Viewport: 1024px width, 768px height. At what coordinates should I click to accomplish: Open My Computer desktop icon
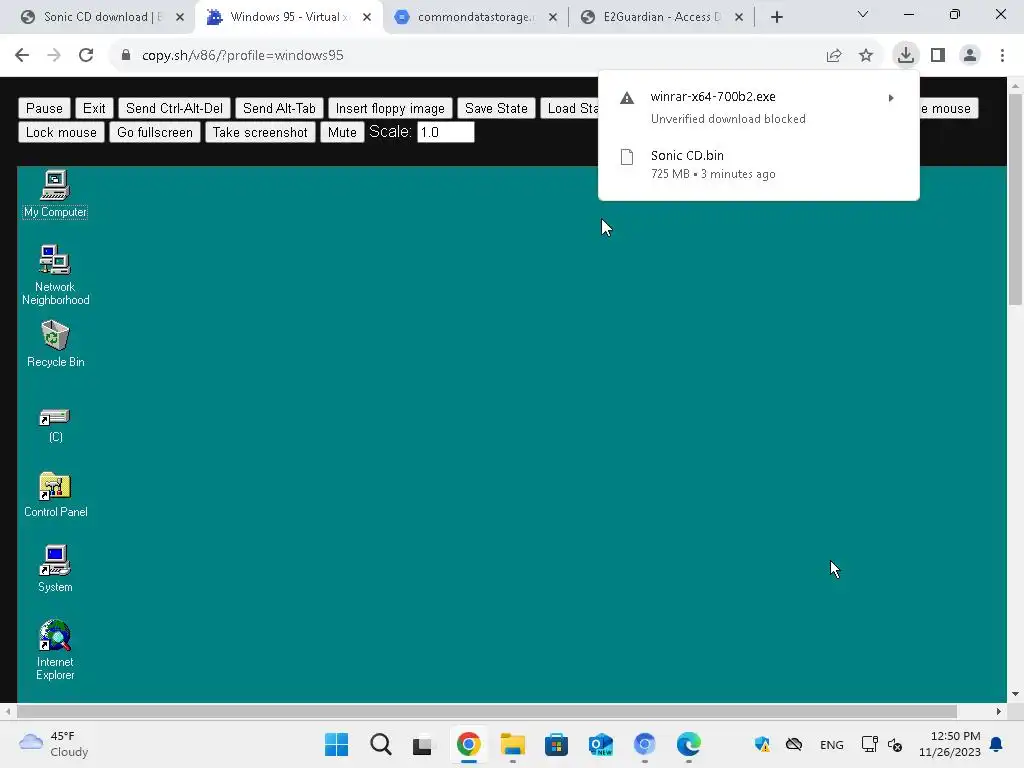[x=55, y=194]
